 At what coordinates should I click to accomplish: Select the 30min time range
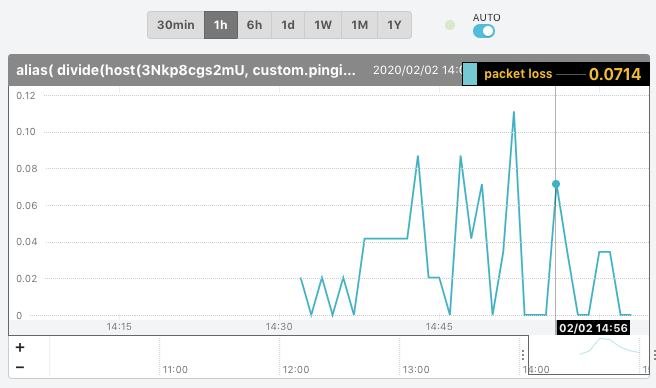tap(176, 25)
